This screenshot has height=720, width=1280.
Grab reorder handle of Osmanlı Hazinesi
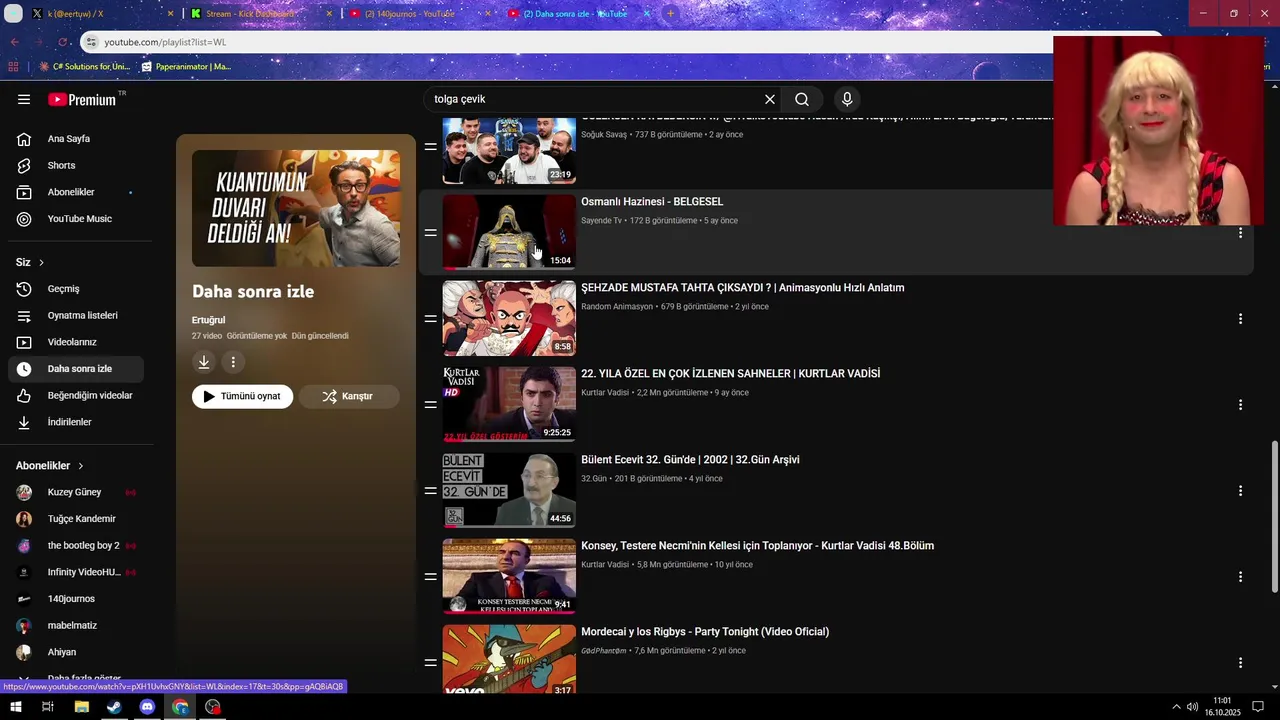tap(430, 232)
